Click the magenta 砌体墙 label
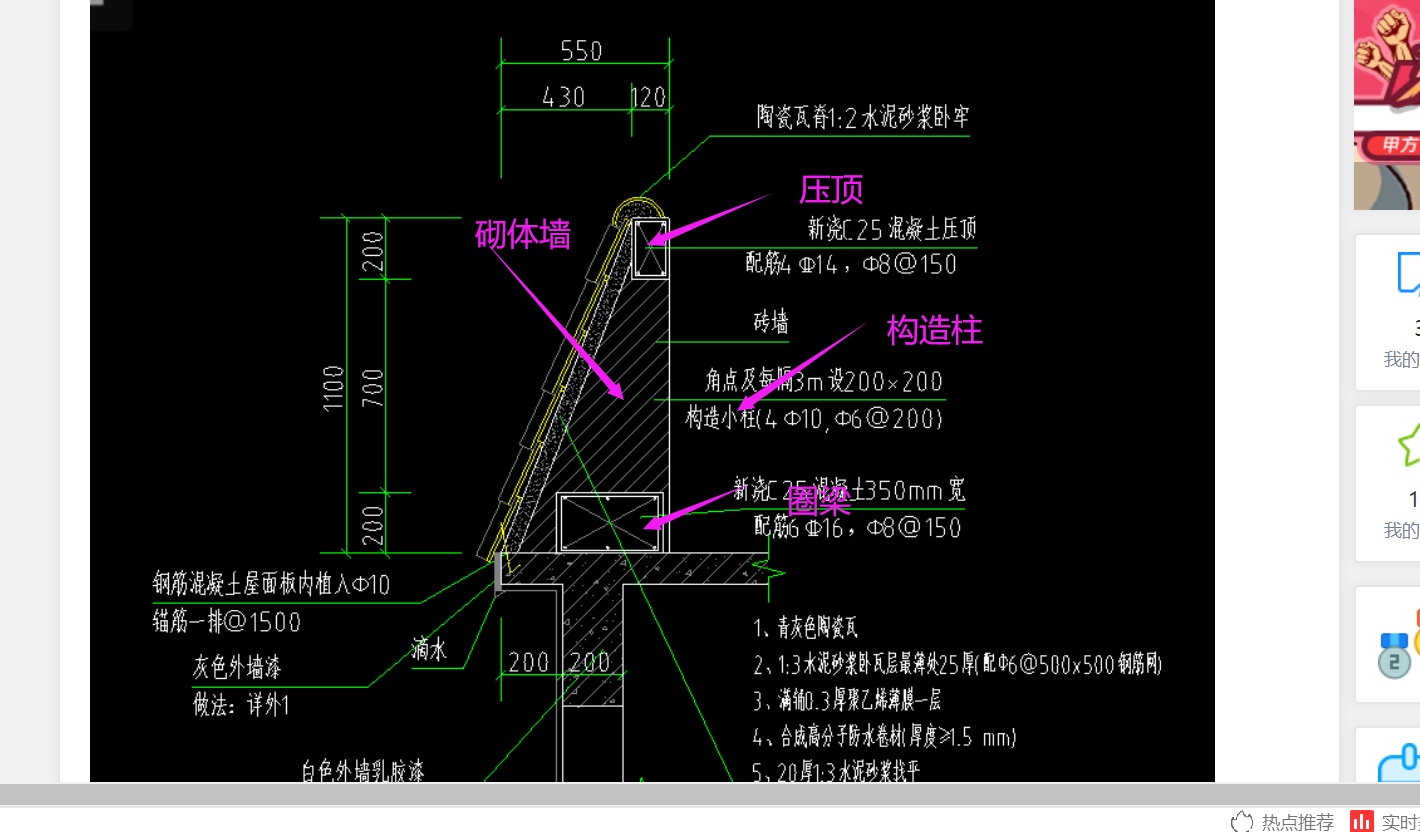Screen dimensions: 1420x832 click(x=523, y=235)
